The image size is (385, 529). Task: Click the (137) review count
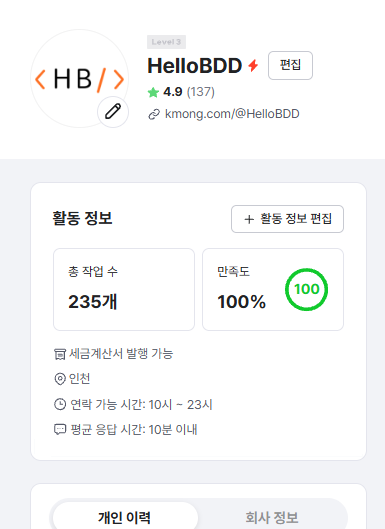[200, 92]
